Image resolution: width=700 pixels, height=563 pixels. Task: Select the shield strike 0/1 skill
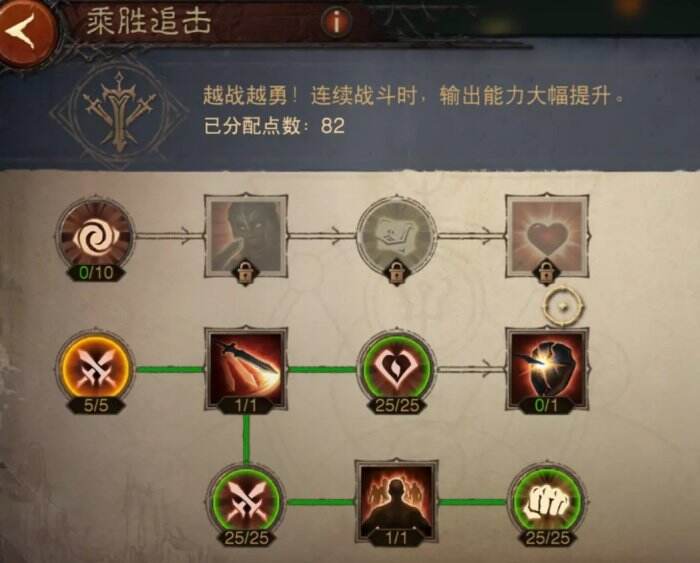546,369
